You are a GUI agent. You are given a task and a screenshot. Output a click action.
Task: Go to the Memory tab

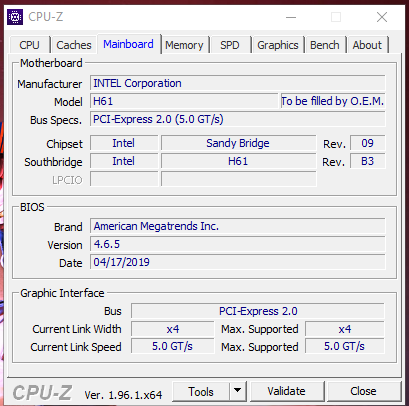[184, 45]
